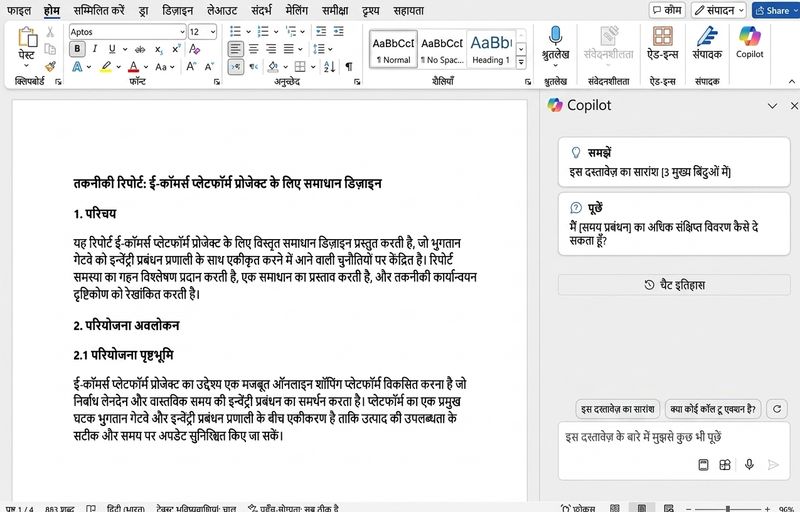Viewport: 800px width, 512px height.
Task: Open Dictate microphone in ribbon
Action: pyautogui.click(x=556, y=43)
